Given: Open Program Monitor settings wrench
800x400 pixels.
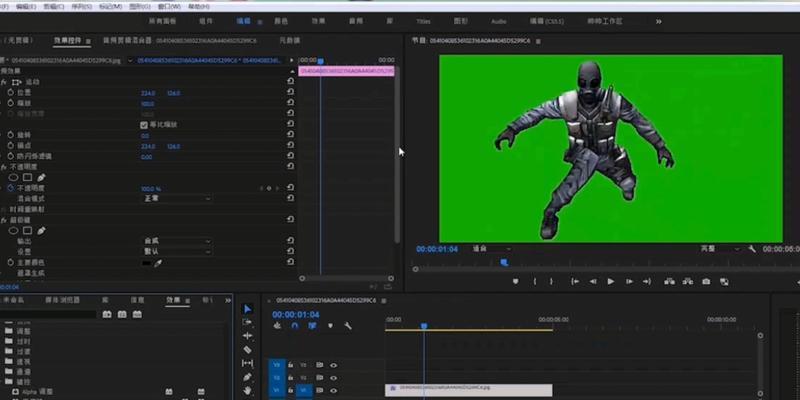Looking at the screenshot, I should [752, 249].
